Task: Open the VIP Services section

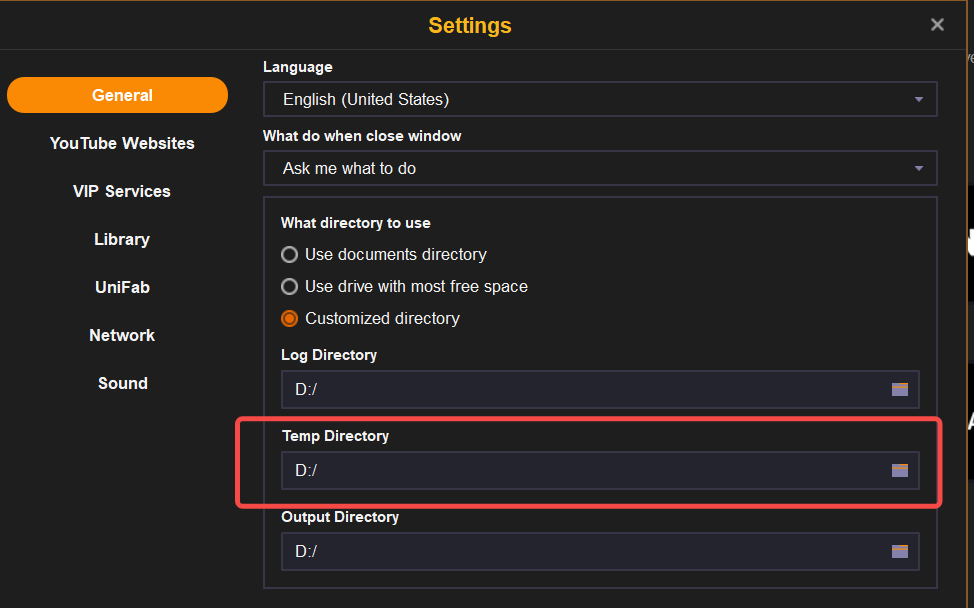Action: (122, 191)
